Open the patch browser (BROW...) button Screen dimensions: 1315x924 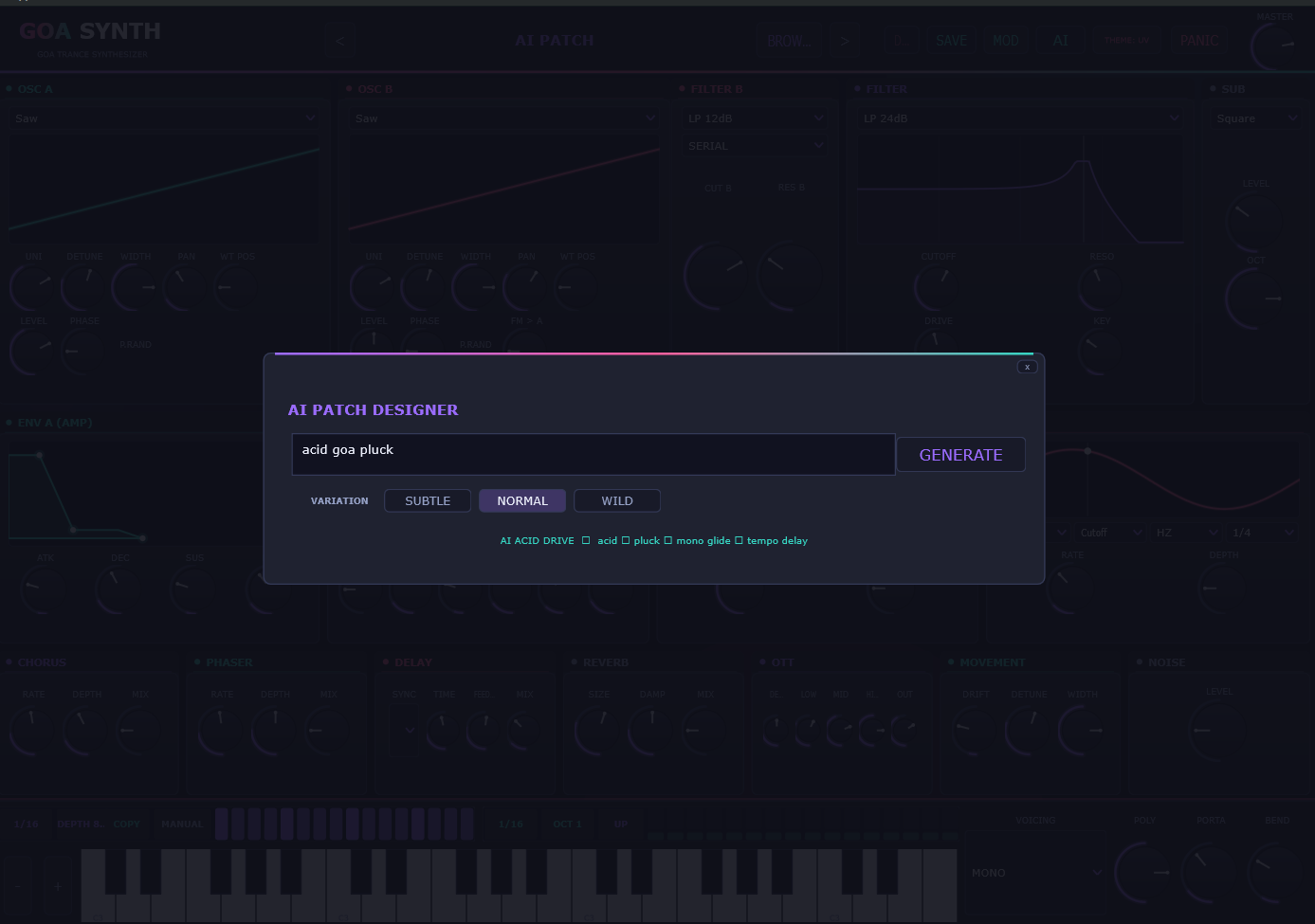(x=790, y=41)
